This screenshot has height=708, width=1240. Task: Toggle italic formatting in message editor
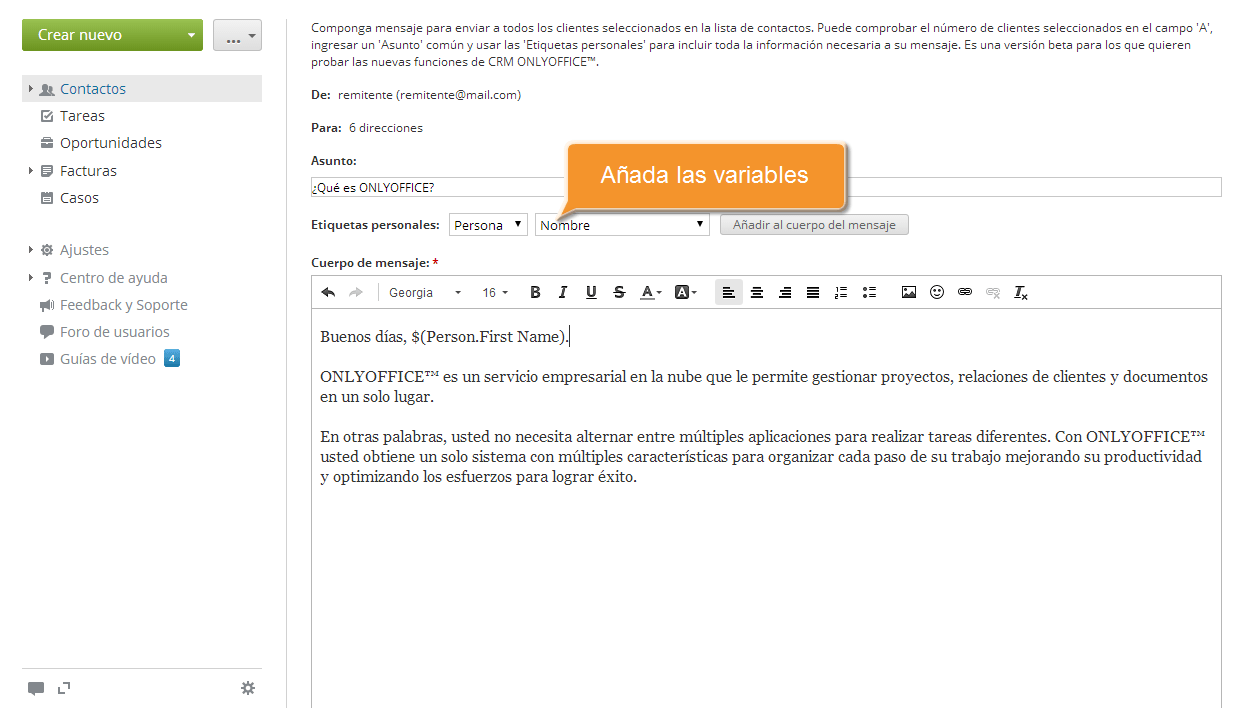coord(563,292)
